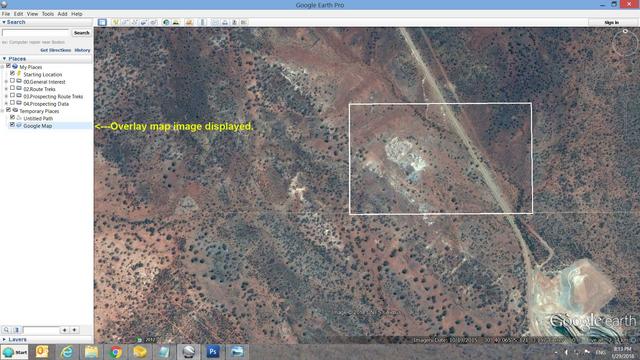Open the Tools menu
Screen dimensions: 640x360
(x=48, y=14)
